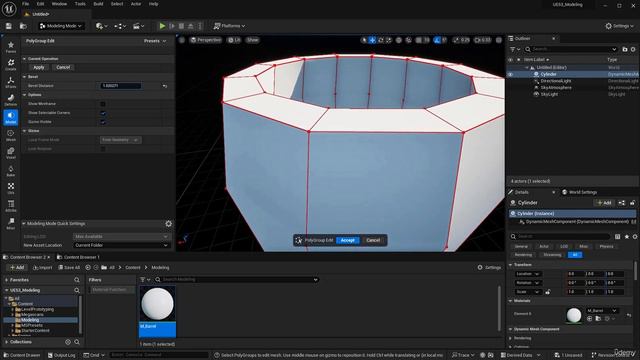Select the Modeling folder in tree

(x=30, y=320)
